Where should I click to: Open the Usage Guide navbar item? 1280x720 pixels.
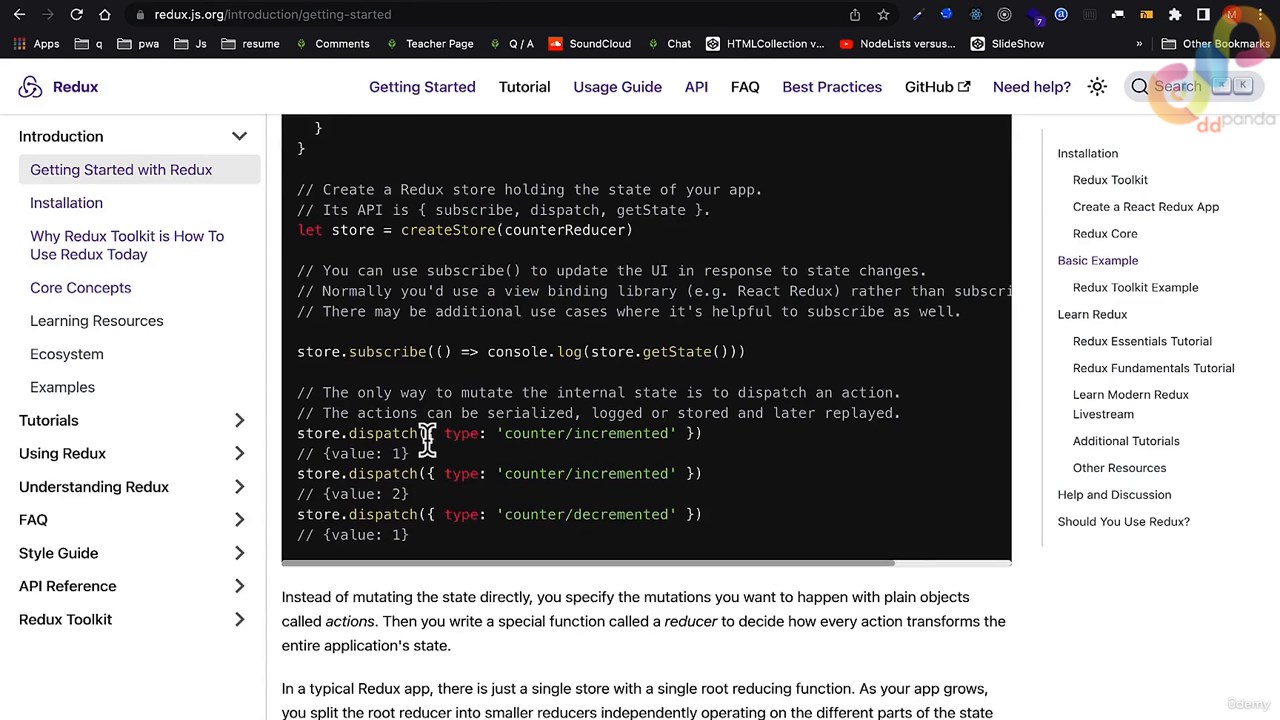tap(617, 87)
